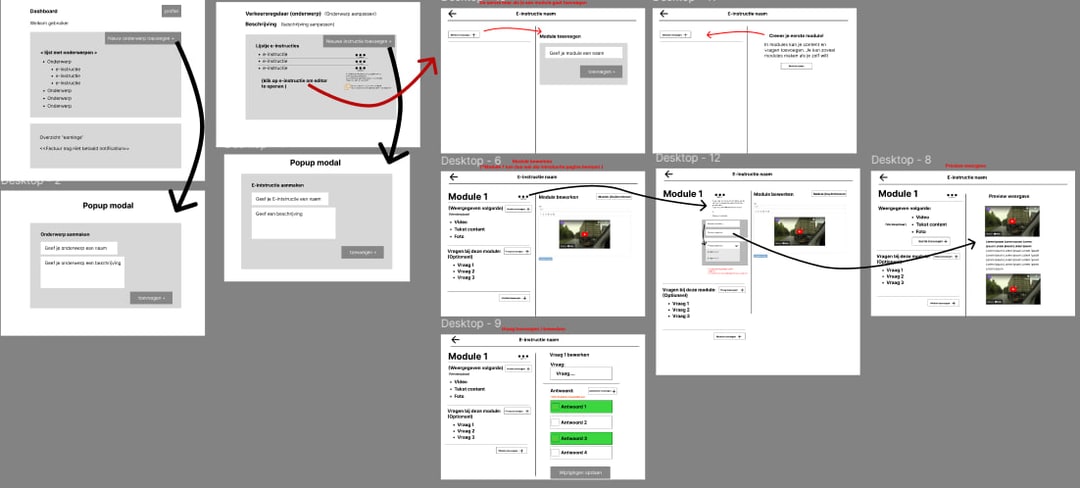Screen dimensions: 1080x488
Task: Select the 'Desktop - 9' frame label
Action: pyautogui.click(x=471, y=323)
